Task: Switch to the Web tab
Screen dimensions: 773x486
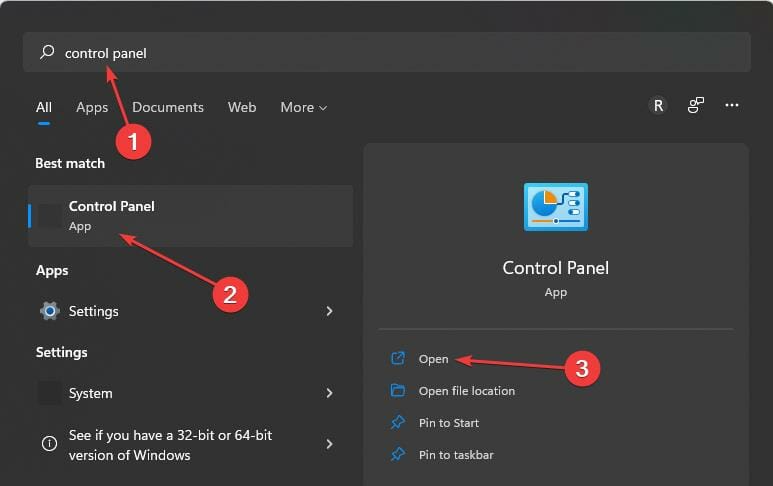Action: click(x=242, y=107)
